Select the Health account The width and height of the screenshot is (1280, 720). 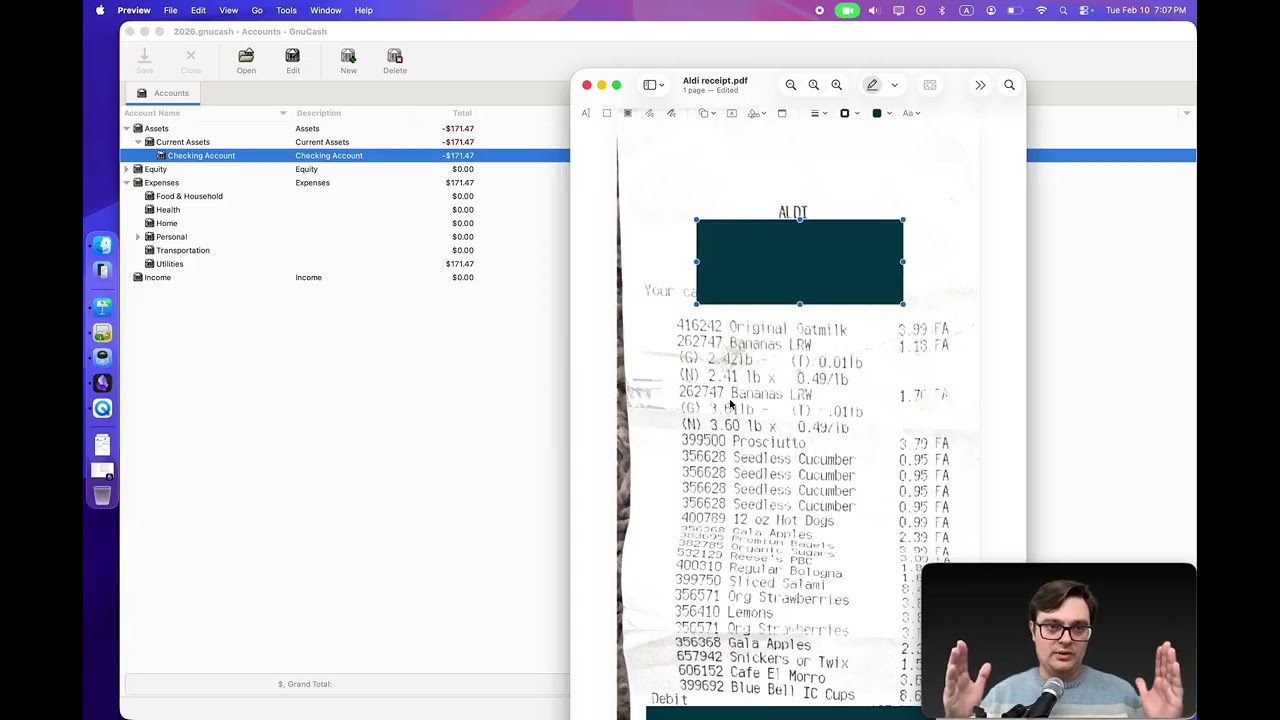[x=168, y=210]
